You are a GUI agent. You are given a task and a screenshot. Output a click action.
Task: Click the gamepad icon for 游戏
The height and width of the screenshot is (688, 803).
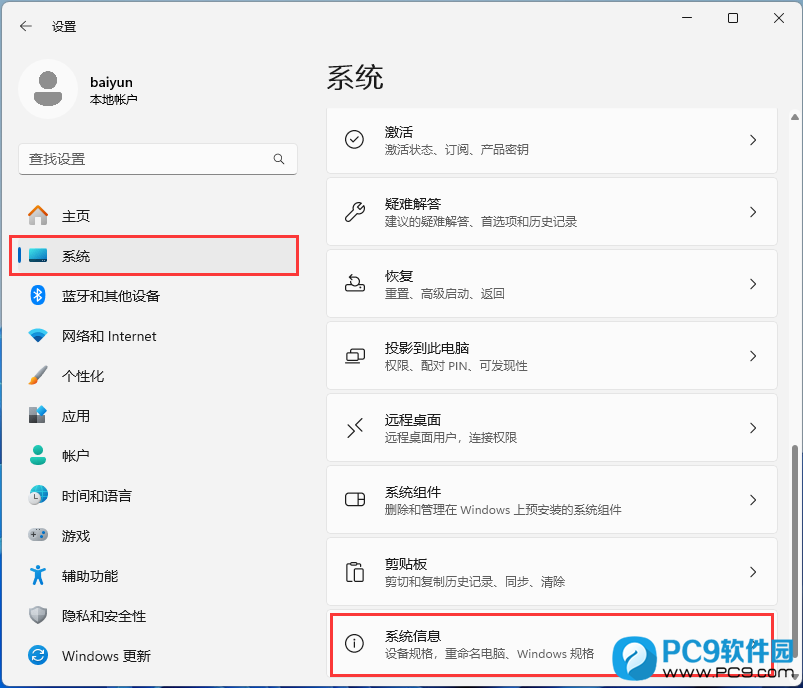[38, 535]
